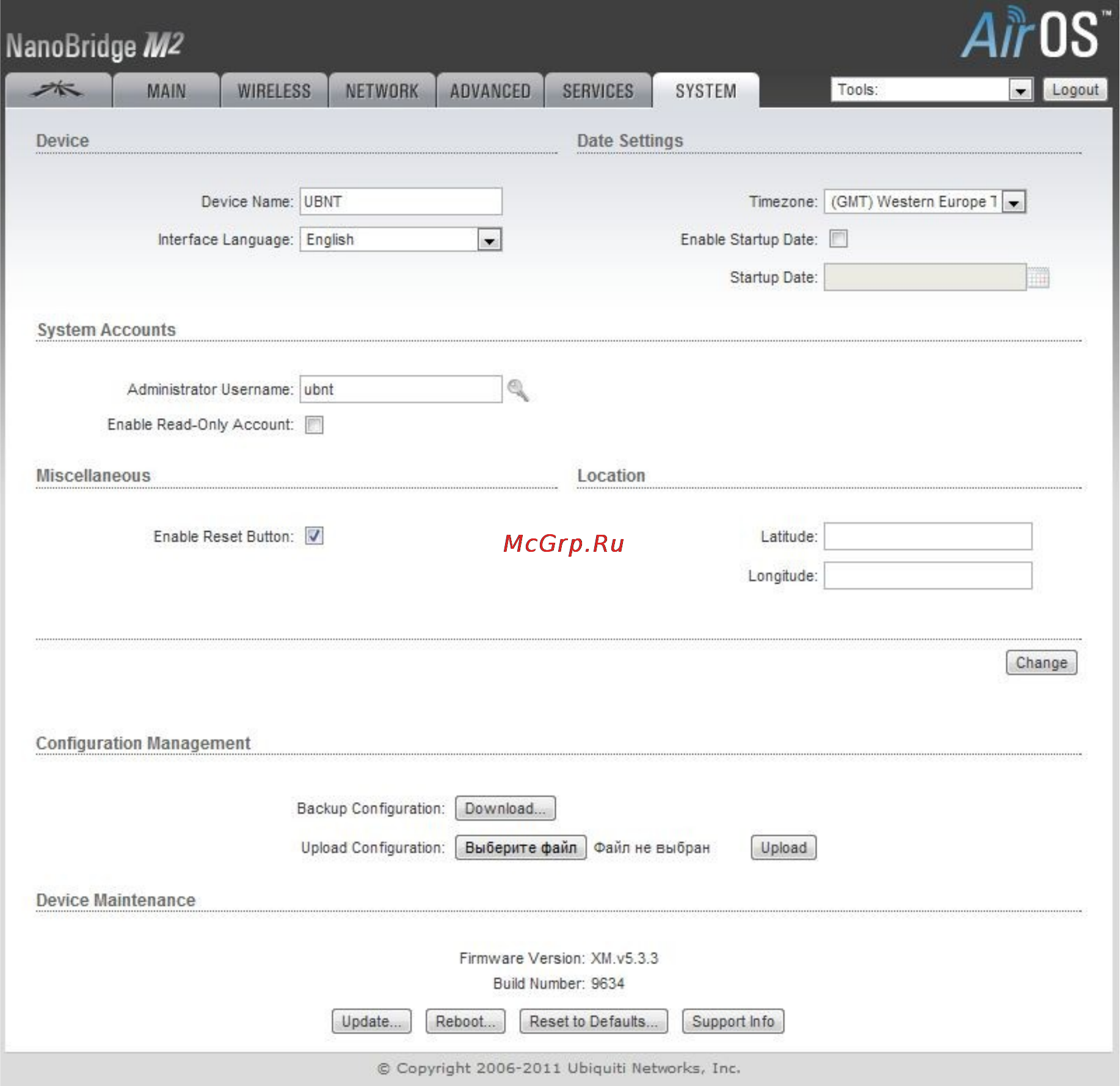Switch to the WIRELESS tab
Image resolution: width=1120 pixels, height=1086 pixels.
[274, 90]
